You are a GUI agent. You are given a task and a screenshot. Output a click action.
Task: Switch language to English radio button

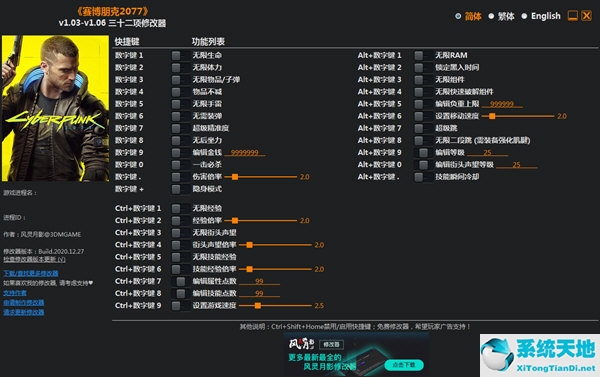(x=524, y=16)
